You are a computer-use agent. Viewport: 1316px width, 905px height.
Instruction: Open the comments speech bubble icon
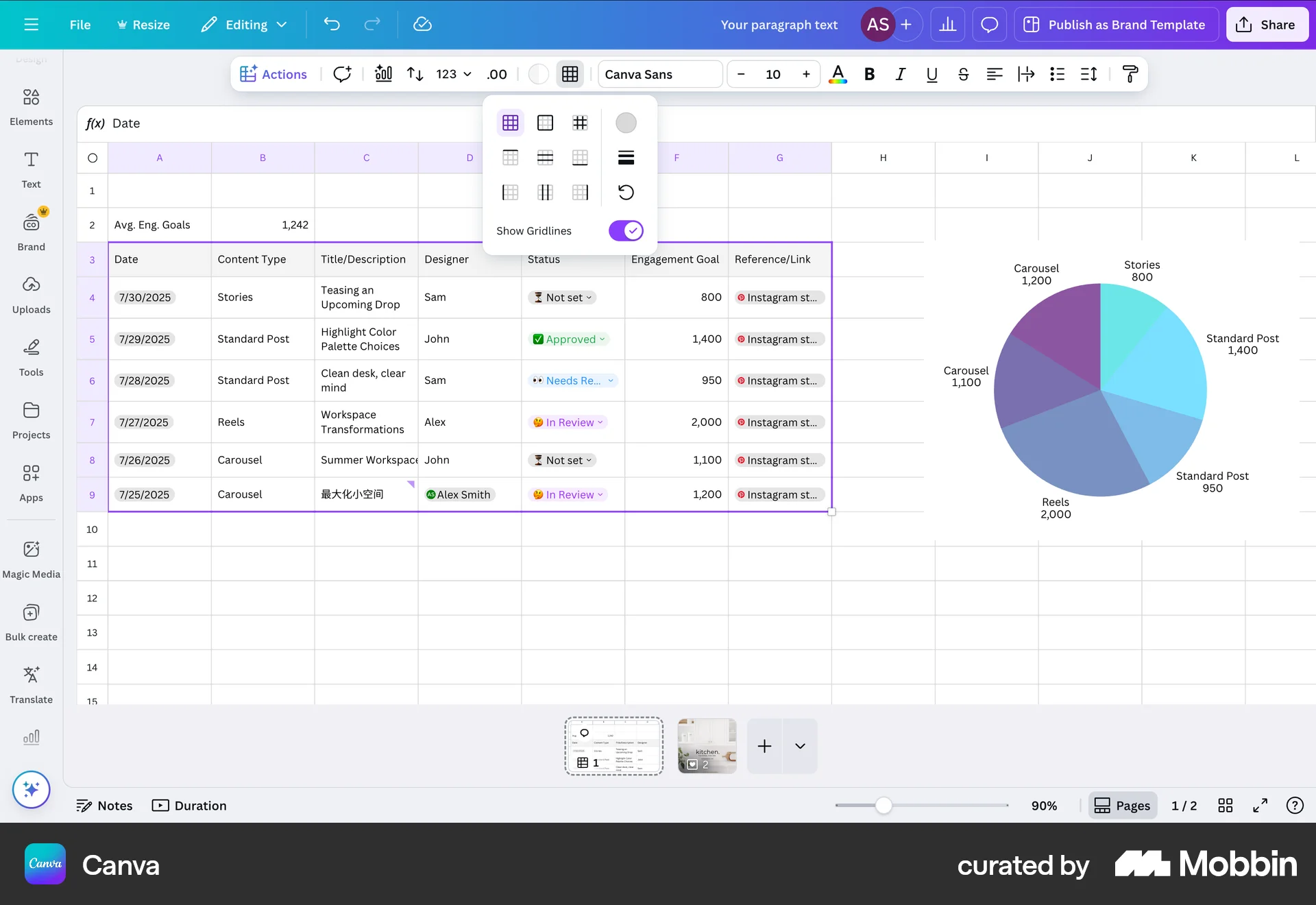(989, 25)
